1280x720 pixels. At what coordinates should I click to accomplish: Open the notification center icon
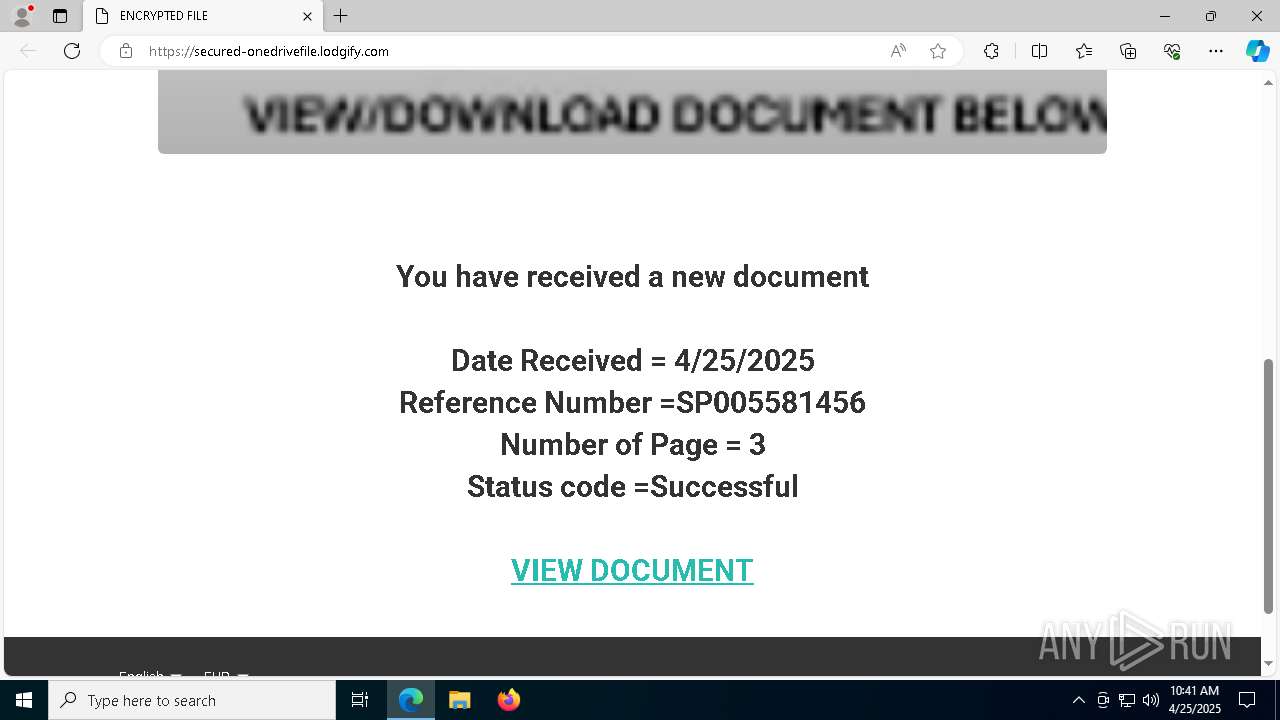1247,700
